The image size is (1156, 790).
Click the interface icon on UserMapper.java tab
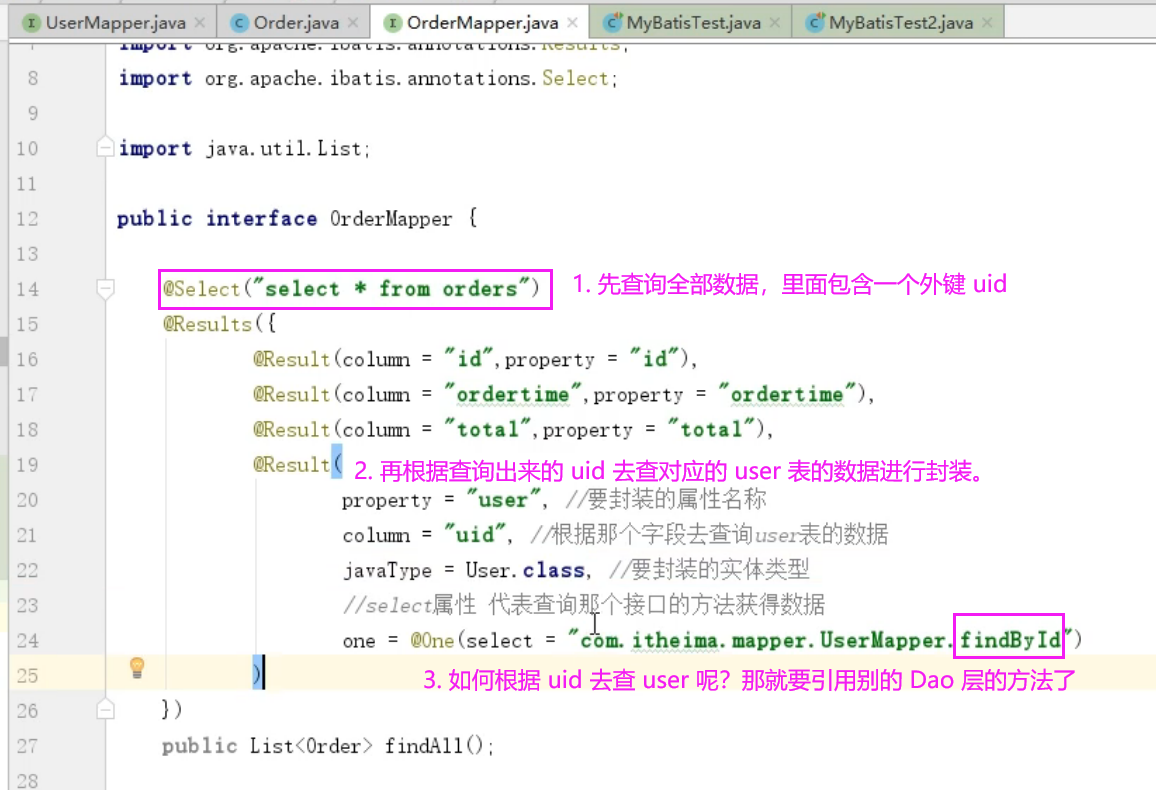tap(31, 24)
